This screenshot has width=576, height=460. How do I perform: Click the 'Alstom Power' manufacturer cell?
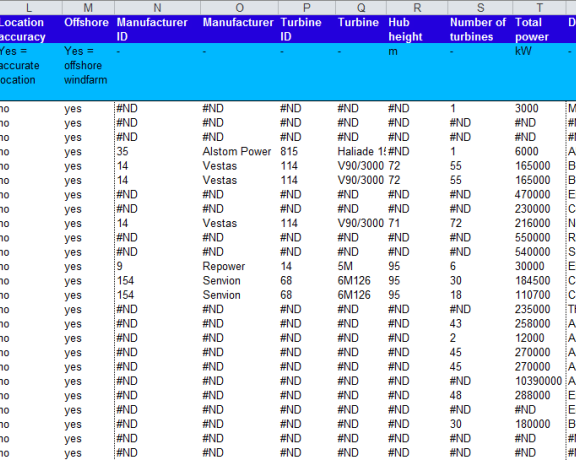pos(240,151)
